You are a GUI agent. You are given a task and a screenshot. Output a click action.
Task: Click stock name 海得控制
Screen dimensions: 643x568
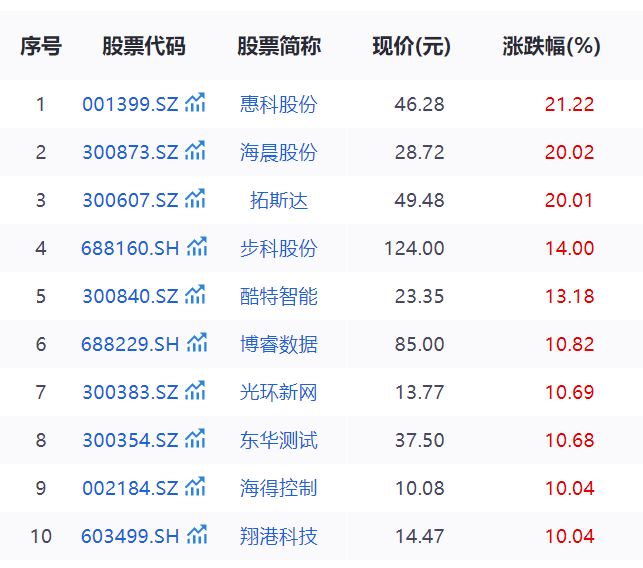(279, 488)
